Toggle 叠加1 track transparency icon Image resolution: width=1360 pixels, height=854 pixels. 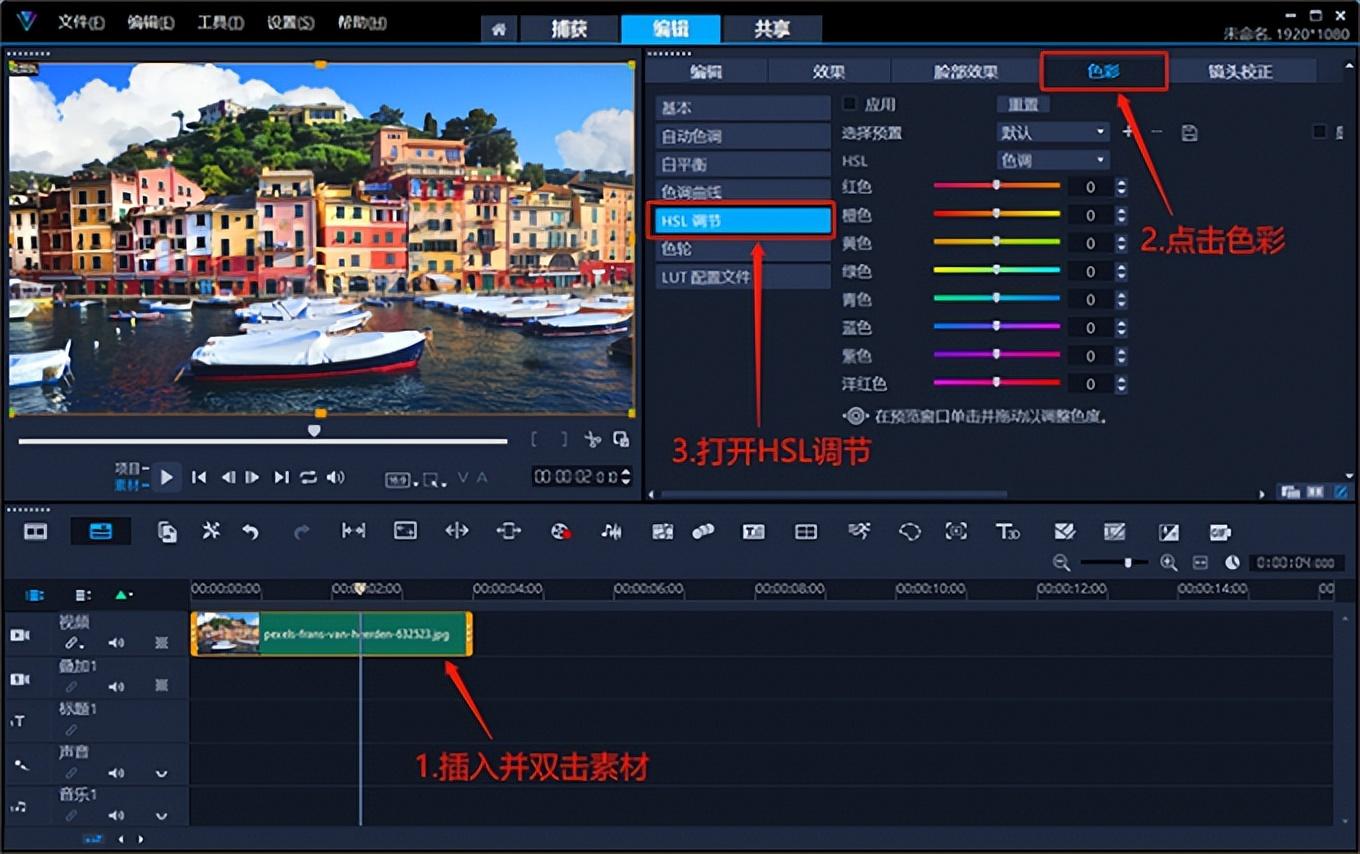click(x=161, y=687)
